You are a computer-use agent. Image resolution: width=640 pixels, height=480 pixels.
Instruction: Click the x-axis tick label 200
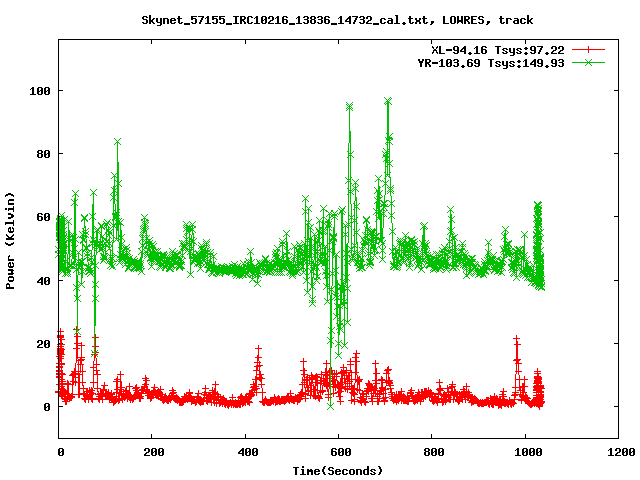pos(153,452)
